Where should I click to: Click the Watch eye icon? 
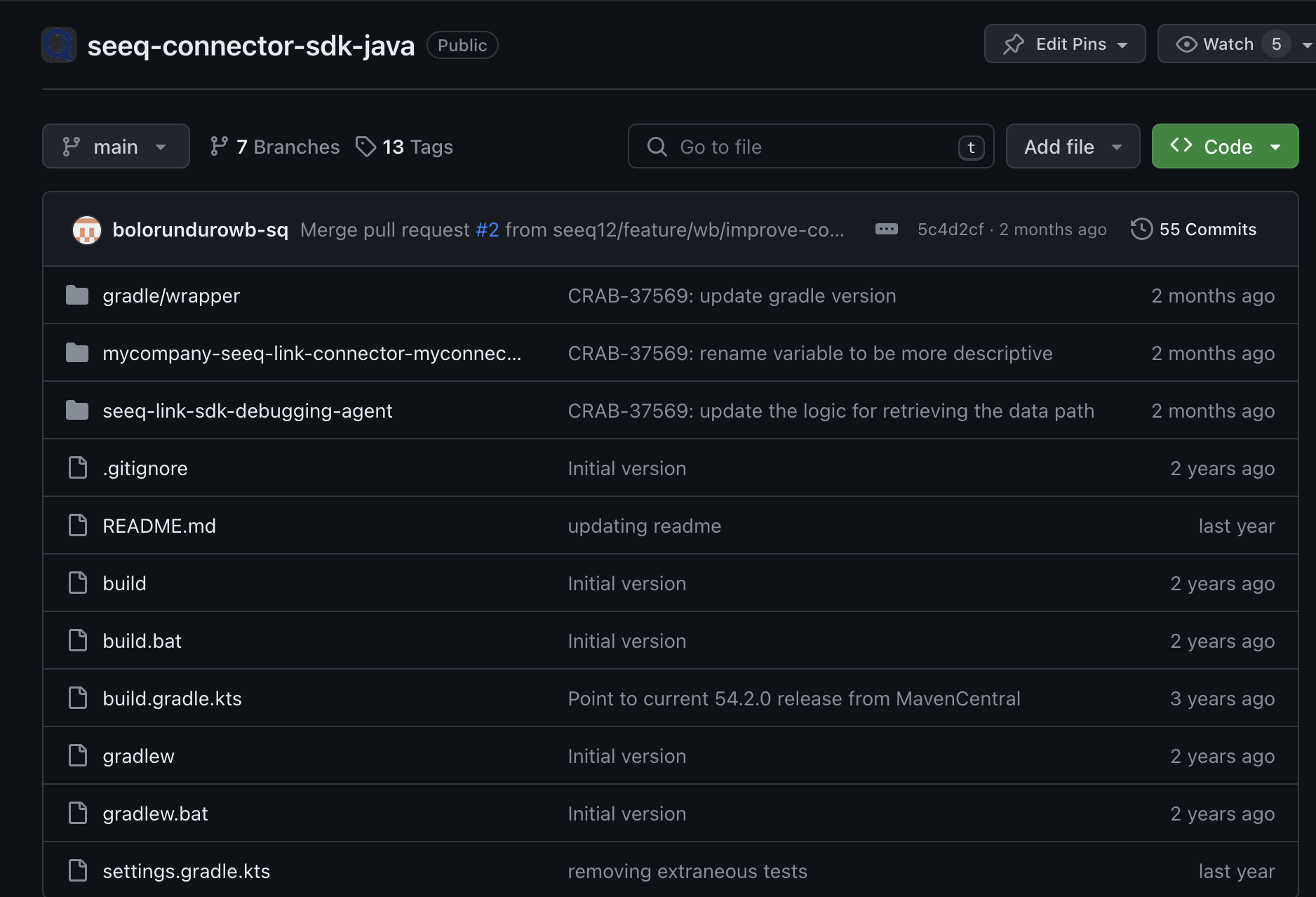[1186, 44]
